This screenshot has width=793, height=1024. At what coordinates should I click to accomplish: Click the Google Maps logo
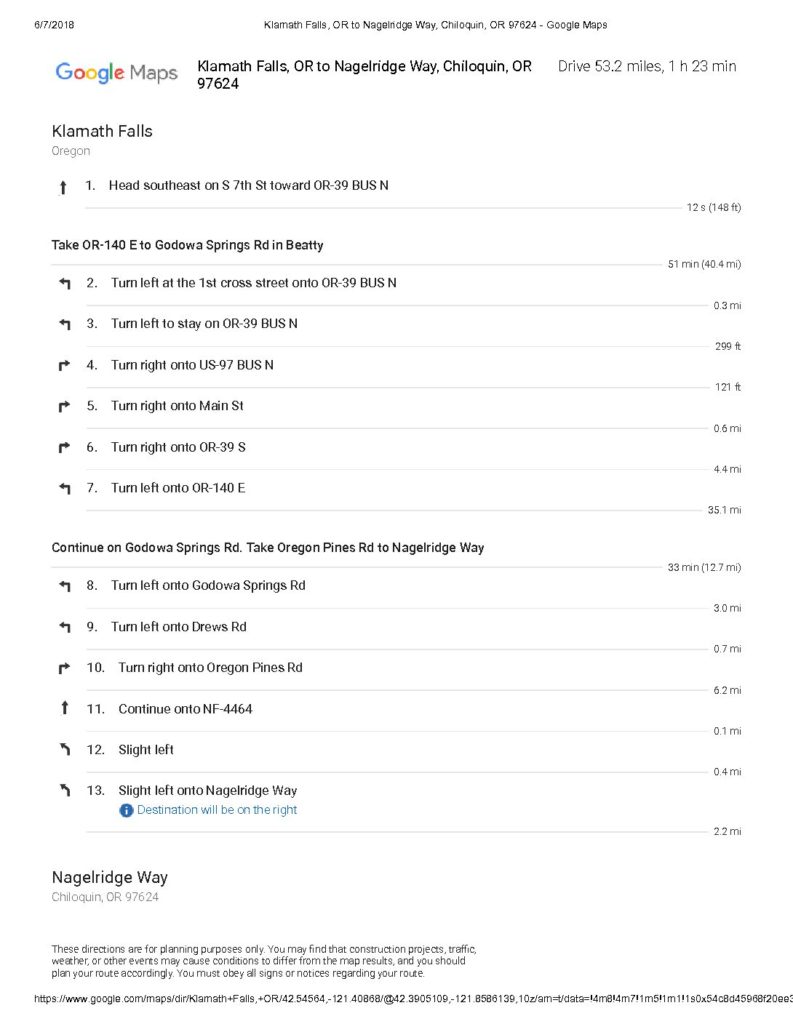pos(116,72)
